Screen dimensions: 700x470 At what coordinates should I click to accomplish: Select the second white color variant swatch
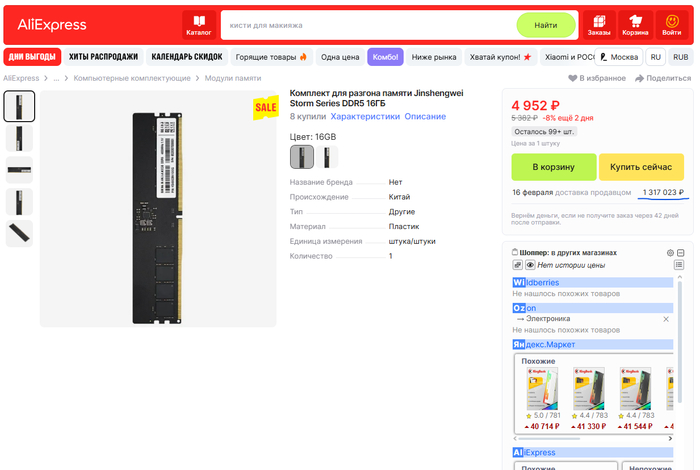pyautogui.click(x=327, y=157)
